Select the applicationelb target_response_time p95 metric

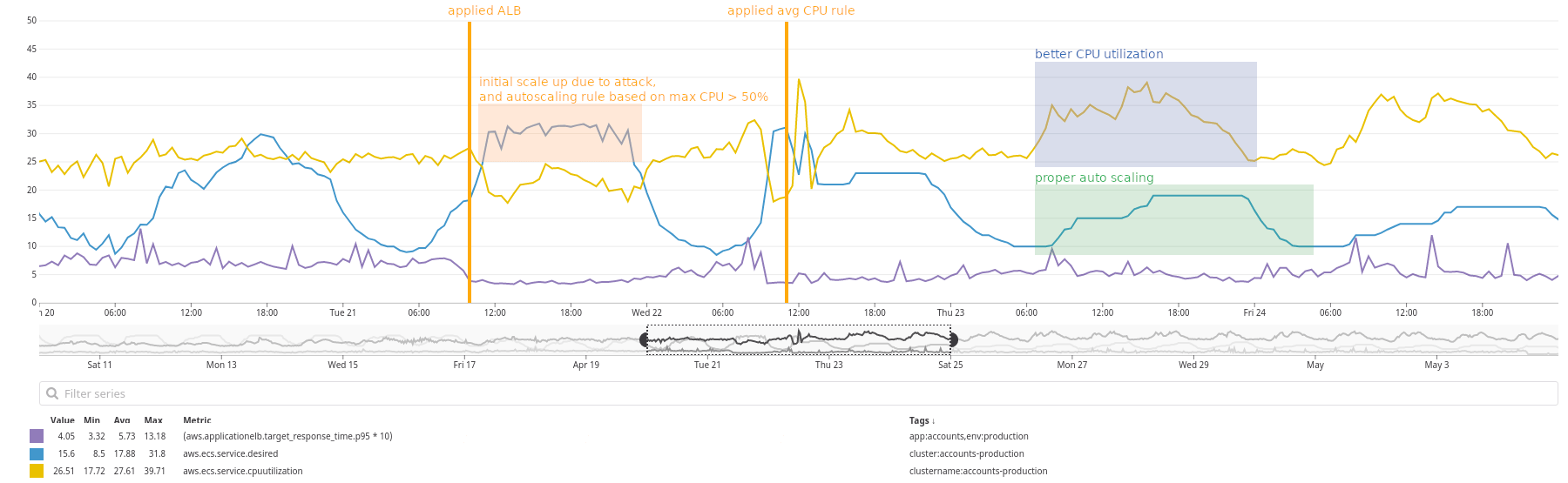[287, 436]
